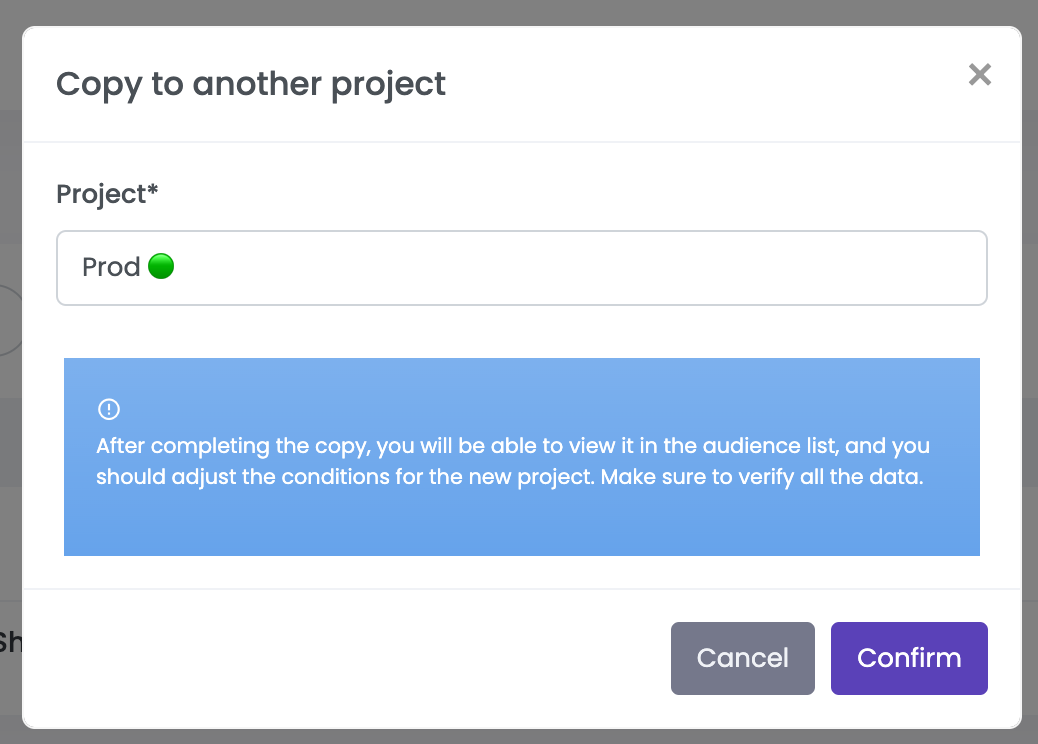The height and width of the screenshot is (744, 1038).
Task: Select the "Prod" text in Project field
Action: click(111, 268)
